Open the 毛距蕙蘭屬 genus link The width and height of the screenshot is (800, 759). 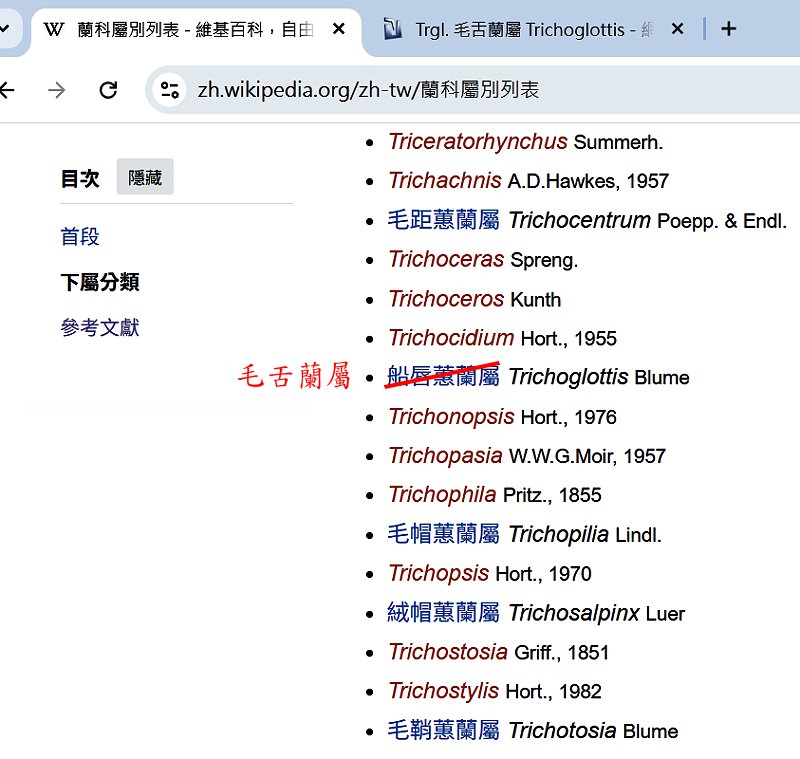(x=443, y=220)
